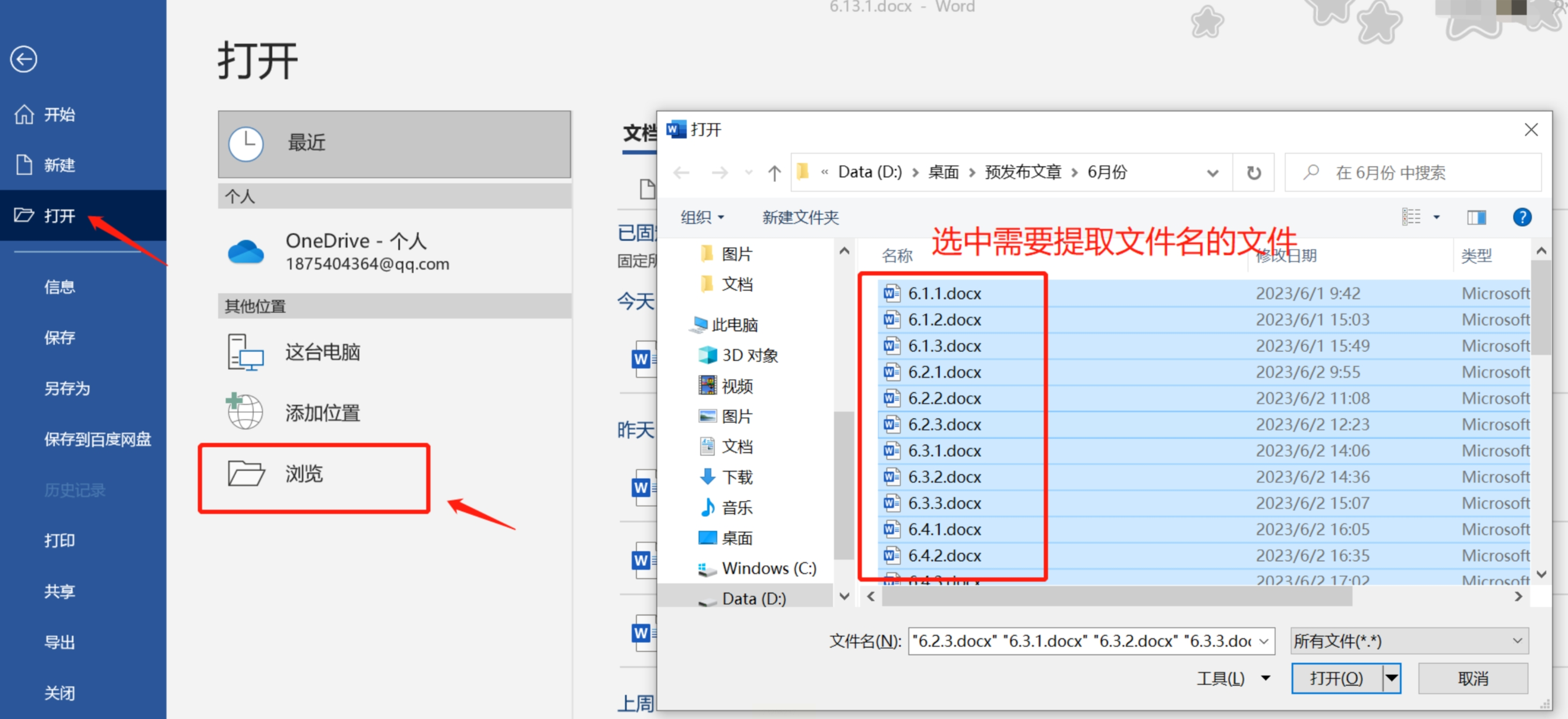
Task: Open recent locations dropdown chevron
Action: [x=748, y=173]
